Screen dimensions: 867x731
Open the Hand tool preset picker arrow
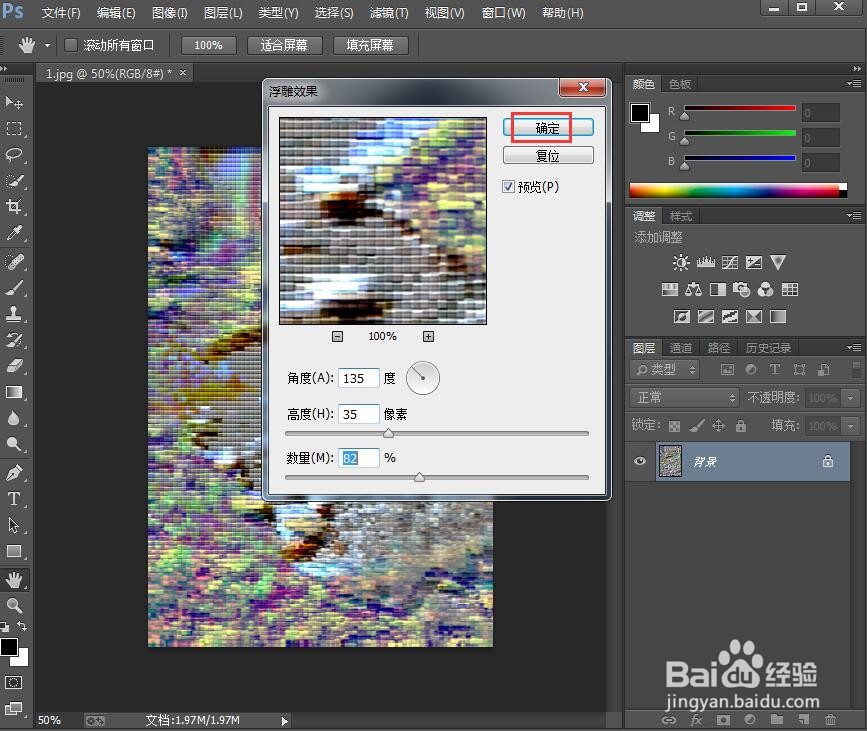pos(48,45)
